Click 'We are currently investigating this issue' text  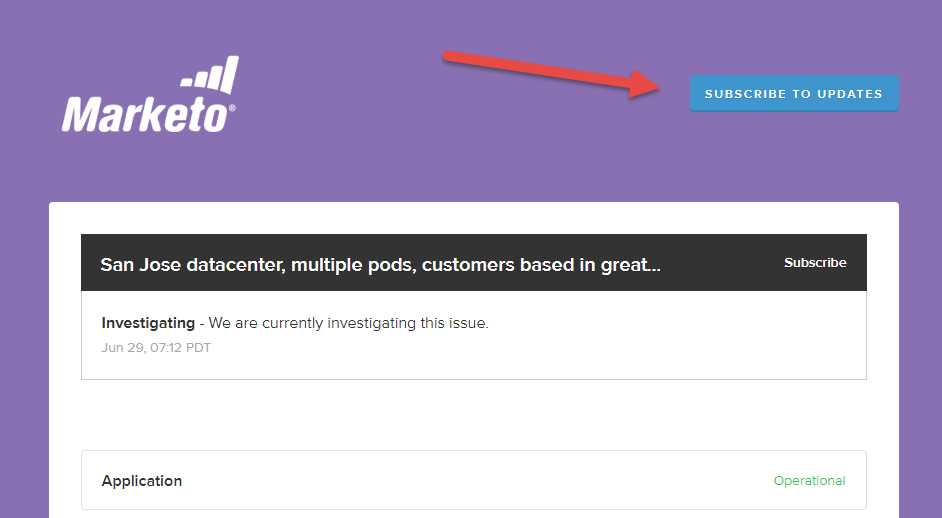[x=348, y=323]
